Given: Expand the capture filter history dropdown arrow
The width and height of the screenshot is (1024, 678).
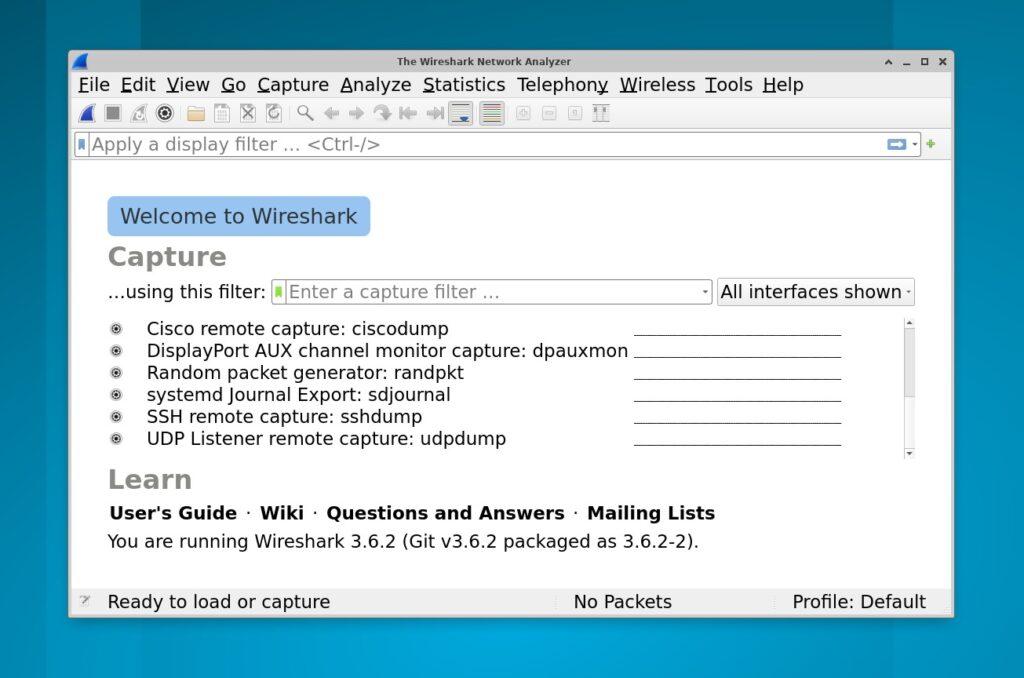Looking at the screenshot, I should (x=705, y=292).
